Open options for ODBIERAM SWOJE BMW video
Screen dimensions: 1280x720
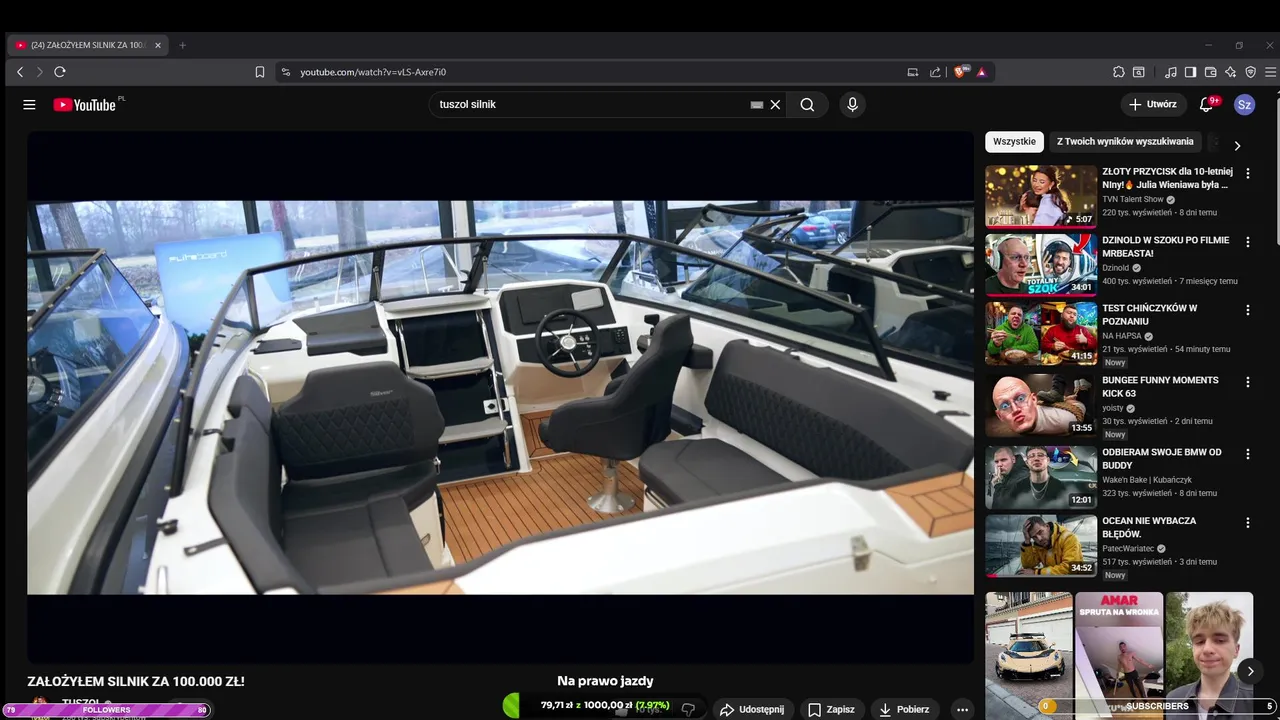pos(1247,454)
